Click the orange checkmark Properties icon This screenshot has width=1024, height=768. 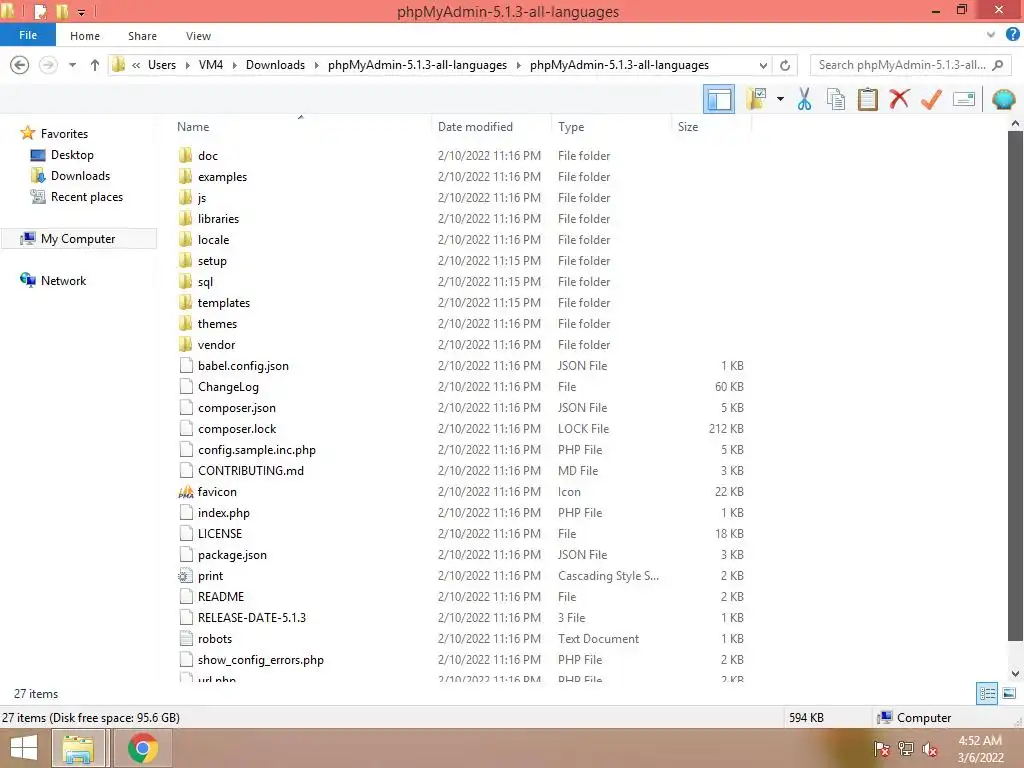[x=931, y=99]
